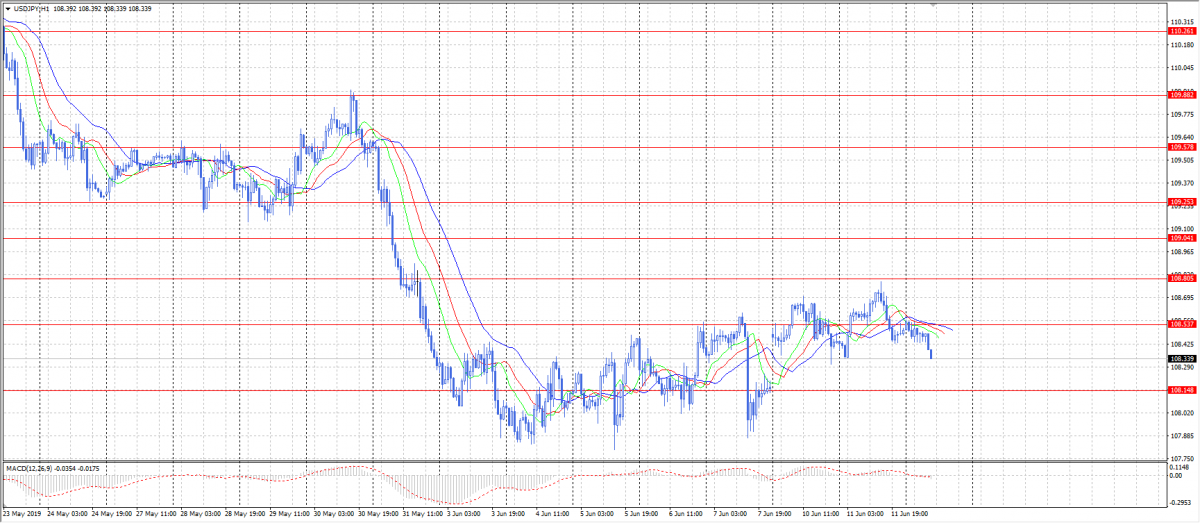This screenshot has width=1200, height=523.
Task: Select the 109.253 horizontal level price tag
Action: (1181, 202)
